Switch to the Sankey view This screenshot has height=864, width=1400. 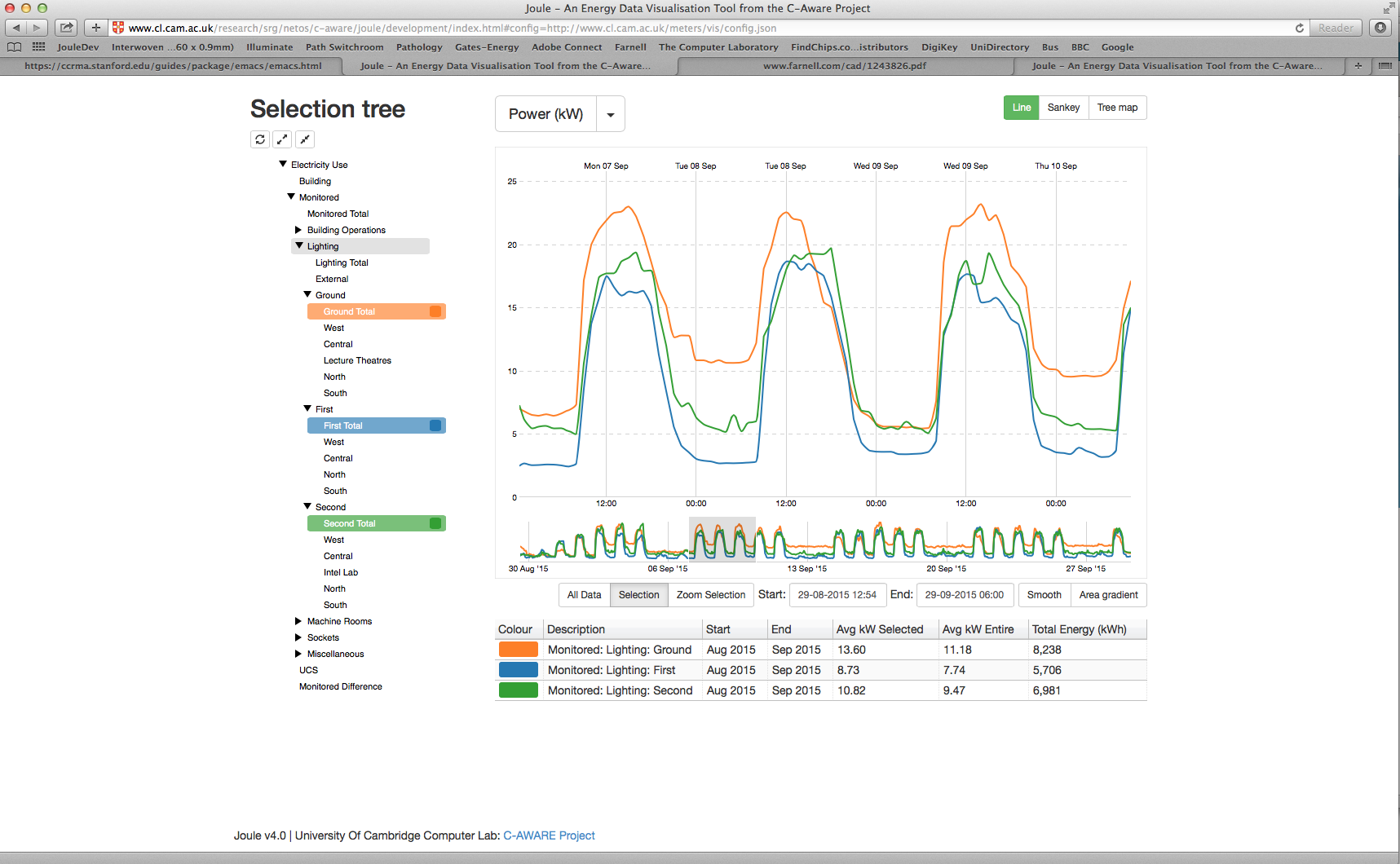[1063, 108]
